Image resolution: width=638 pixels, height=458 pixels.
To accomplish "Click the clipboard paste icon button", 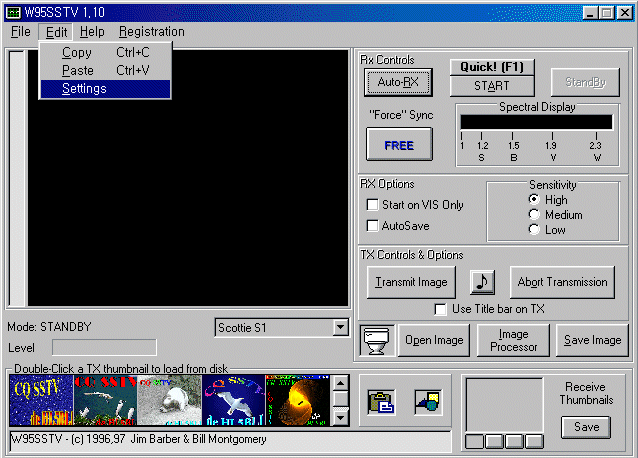I will 381,402.
